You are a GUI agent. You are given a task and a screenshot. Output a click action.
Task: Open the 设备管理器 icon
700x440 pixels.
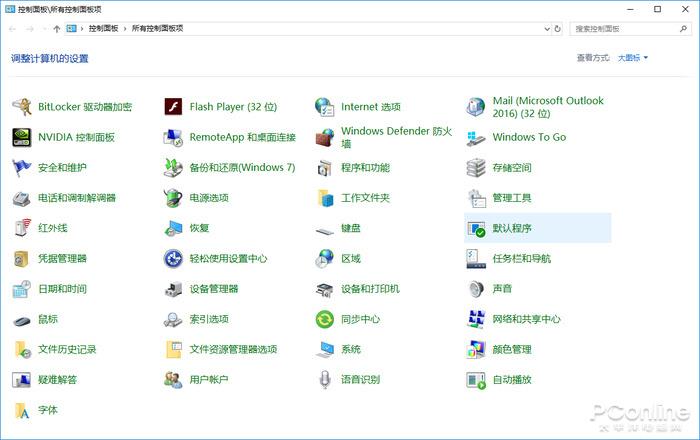[x=173, y=289]
